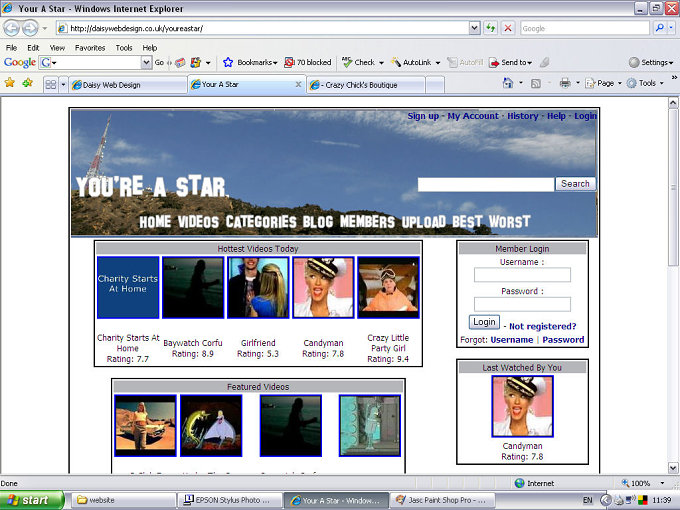Switch to Jasc Paint Shop Pro in the taskbar
This screenshot has height=510, width=680.
tap(442, 500)
